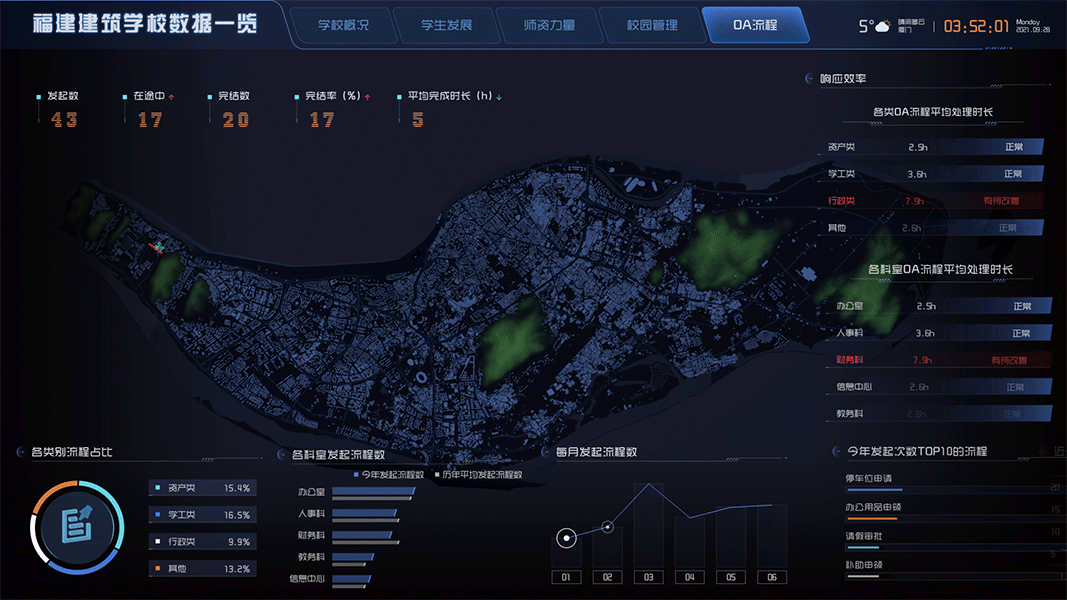Select the 师资力量 tab
Screen dimensions: 1067x600
(x=549, y=25)
